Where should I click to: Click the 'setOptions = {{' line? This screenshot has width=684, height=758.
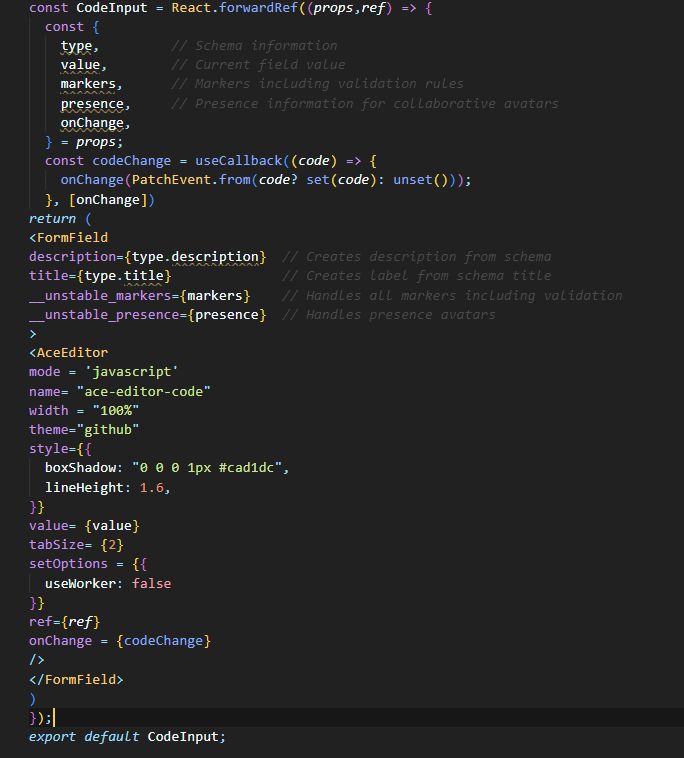(x=88, y=564)
